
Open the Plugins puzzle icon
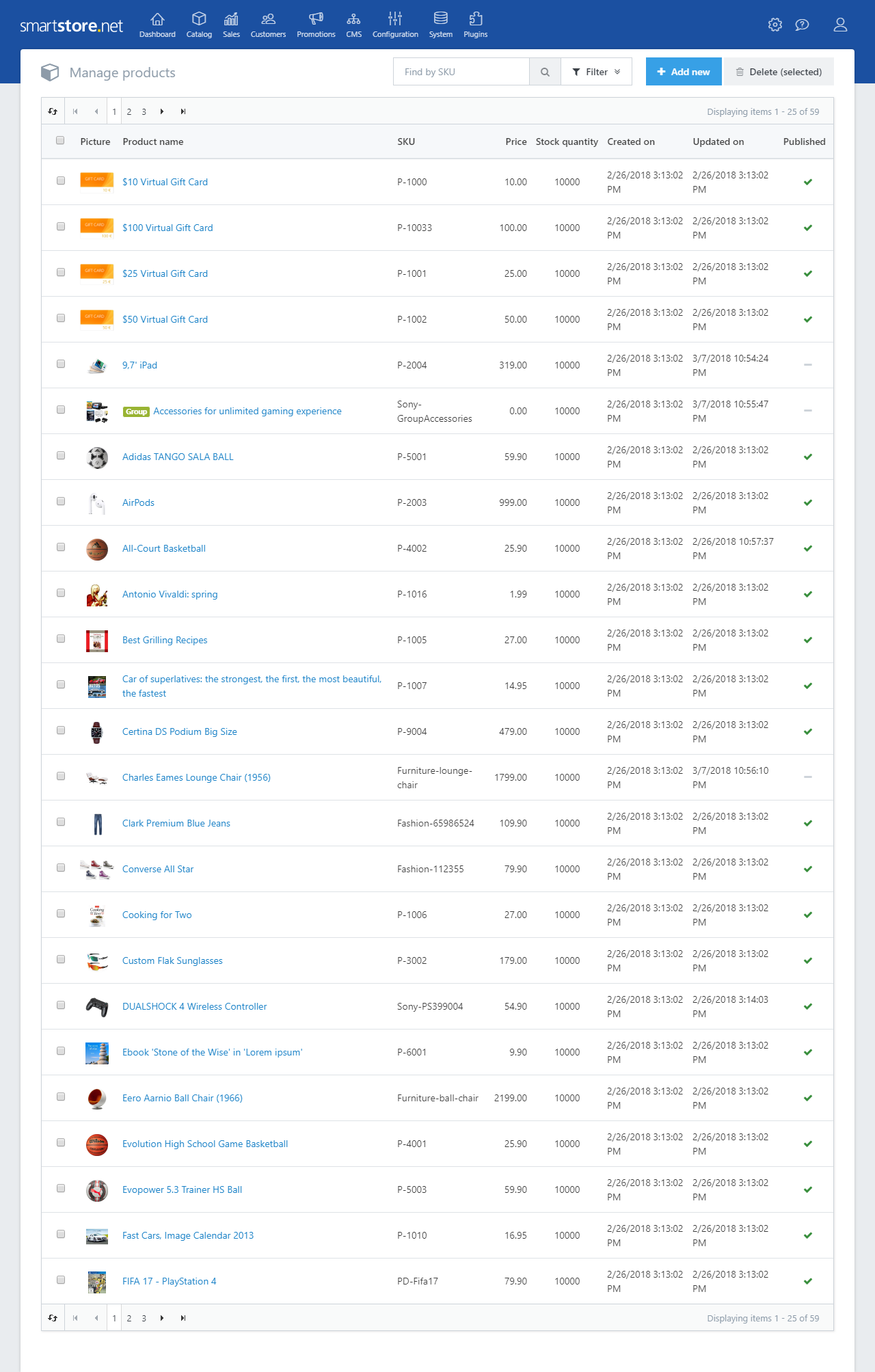[x=476, y=18]
